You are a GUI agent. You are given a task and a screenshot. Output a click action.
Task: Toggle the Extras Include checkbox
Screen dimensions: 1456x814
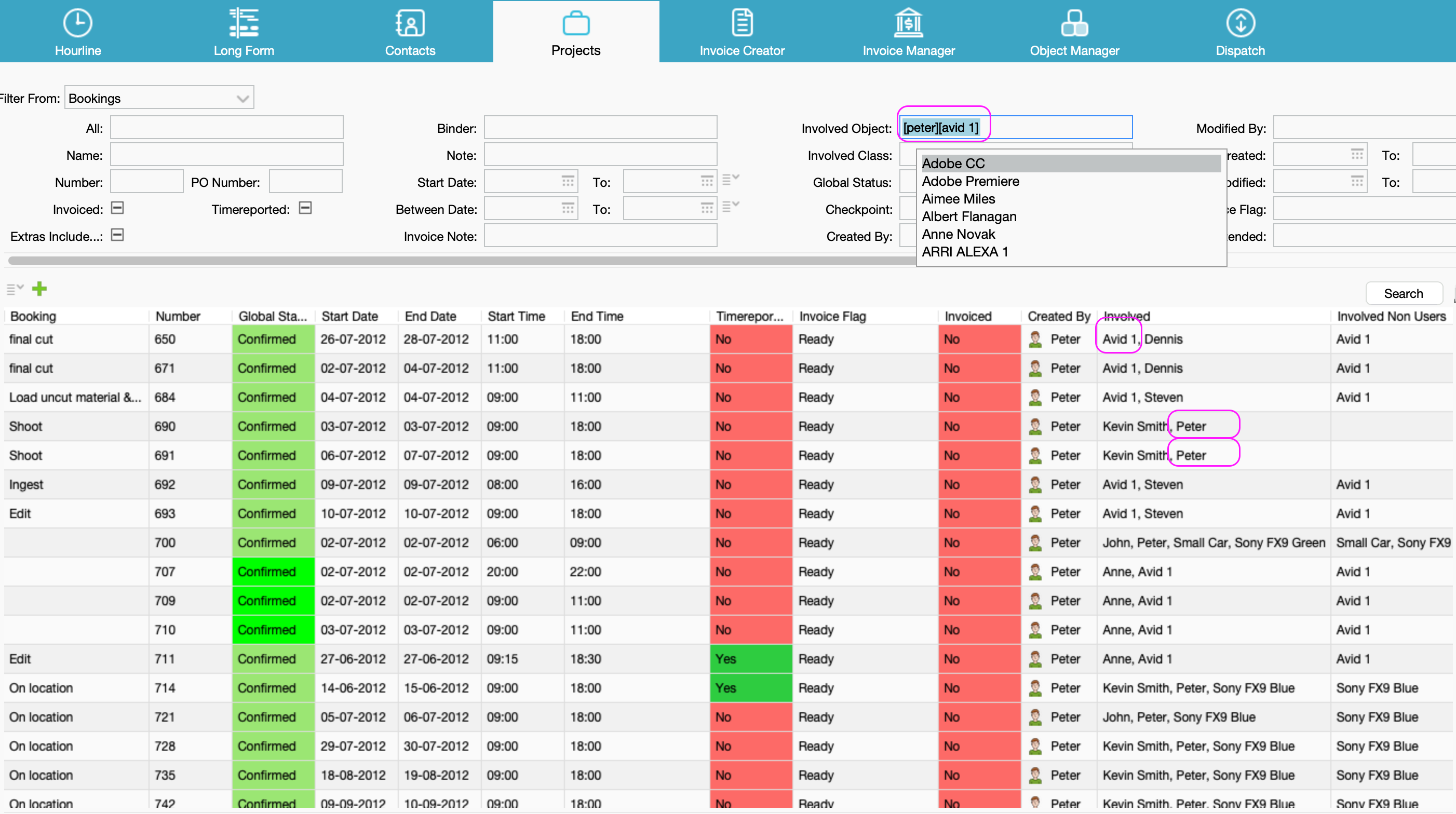pyautogui.click(x=117, y=235)
